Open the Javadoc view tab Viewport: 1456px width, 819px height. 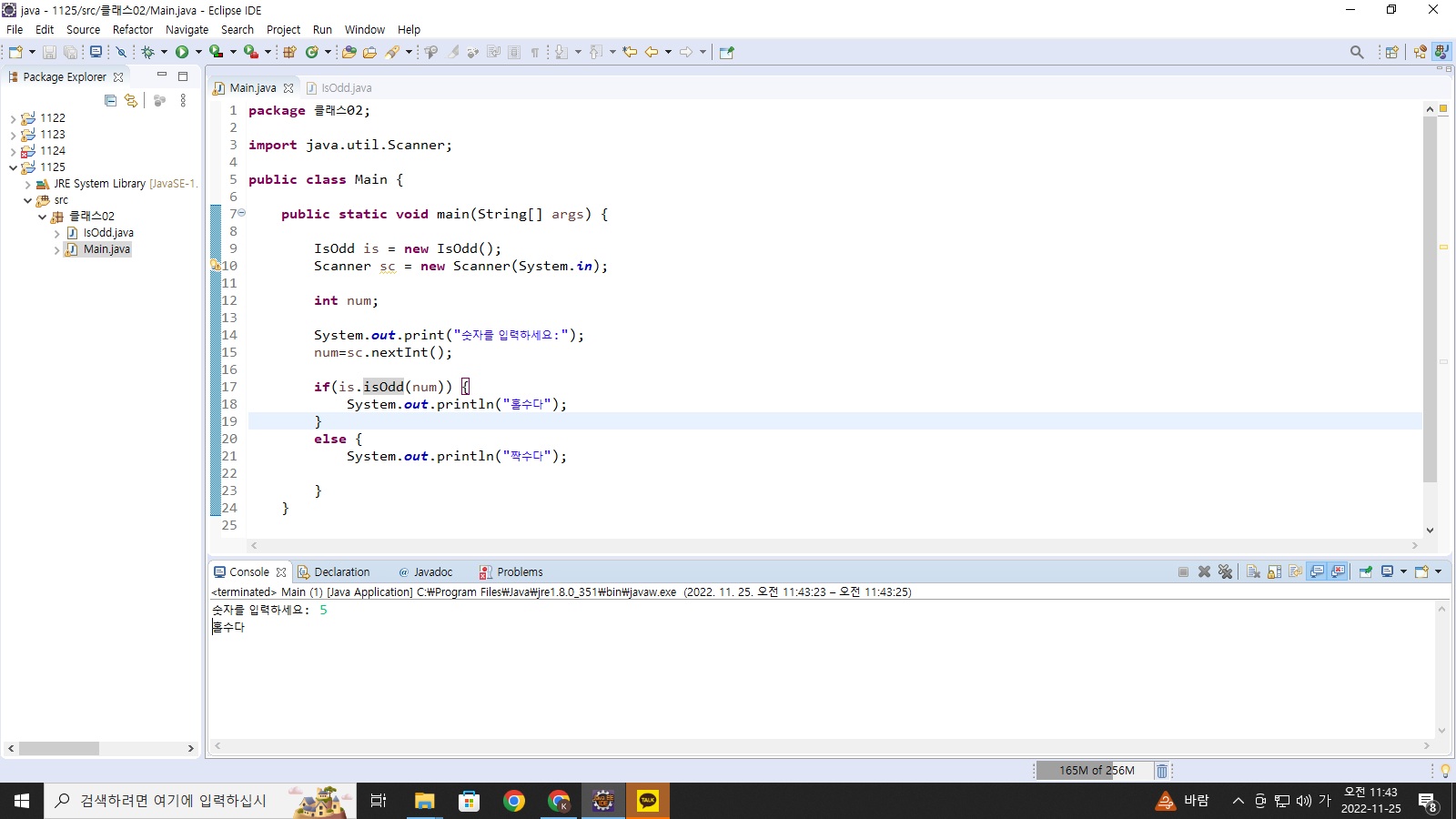(x=425, y=572)
